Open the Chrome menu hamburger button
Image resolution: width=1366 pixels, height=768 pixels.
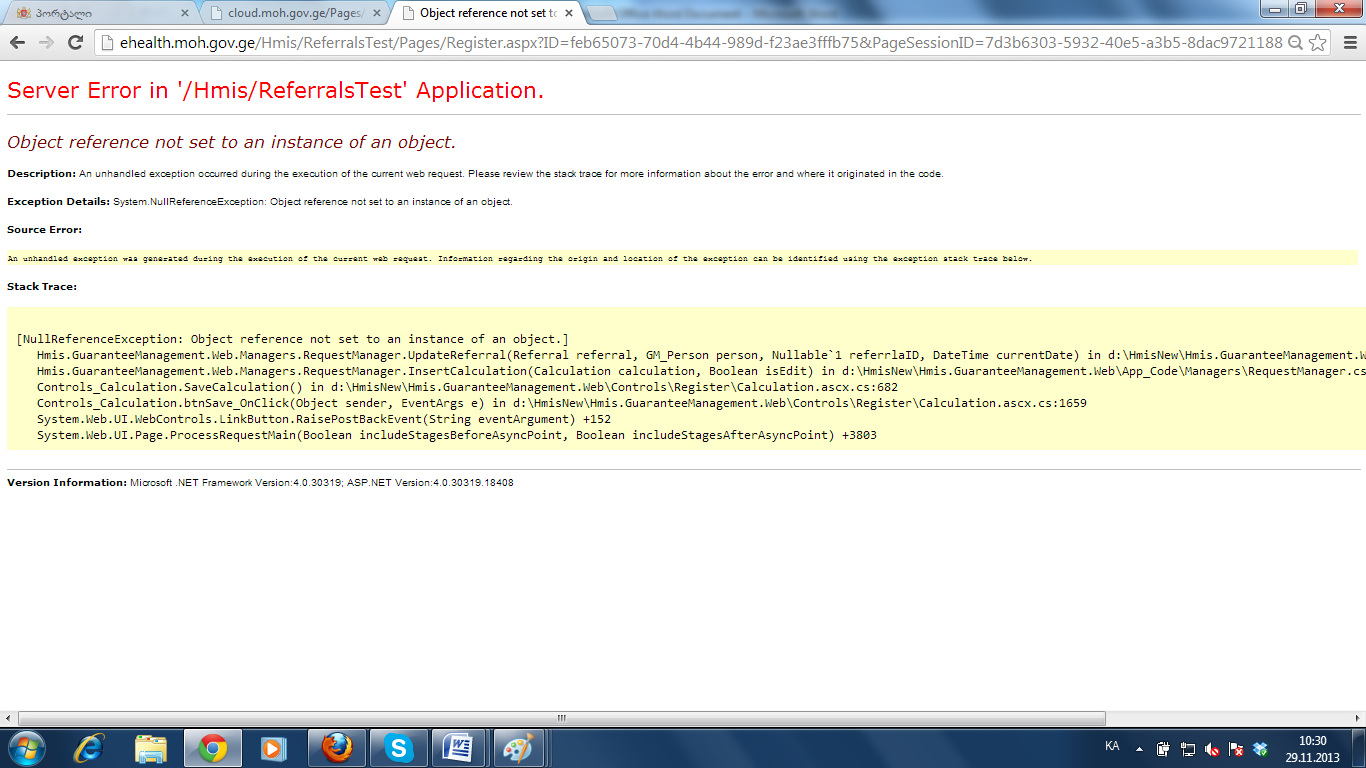coord(1349,43)
